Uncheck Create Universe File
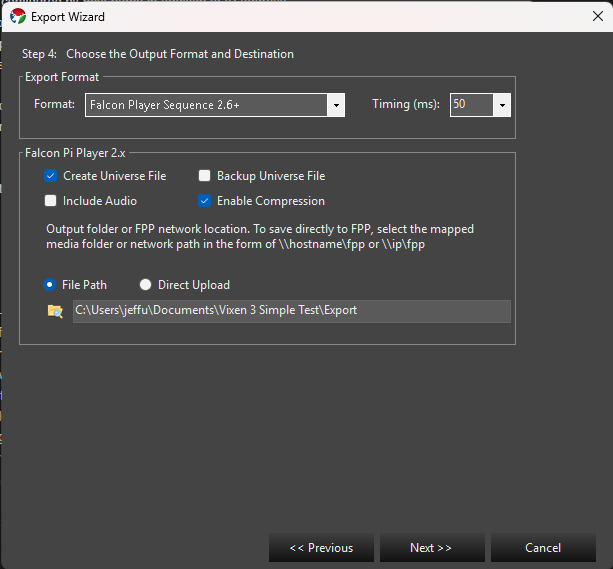The height and width of the screenshot is (569, 613). tap(50, 176)
